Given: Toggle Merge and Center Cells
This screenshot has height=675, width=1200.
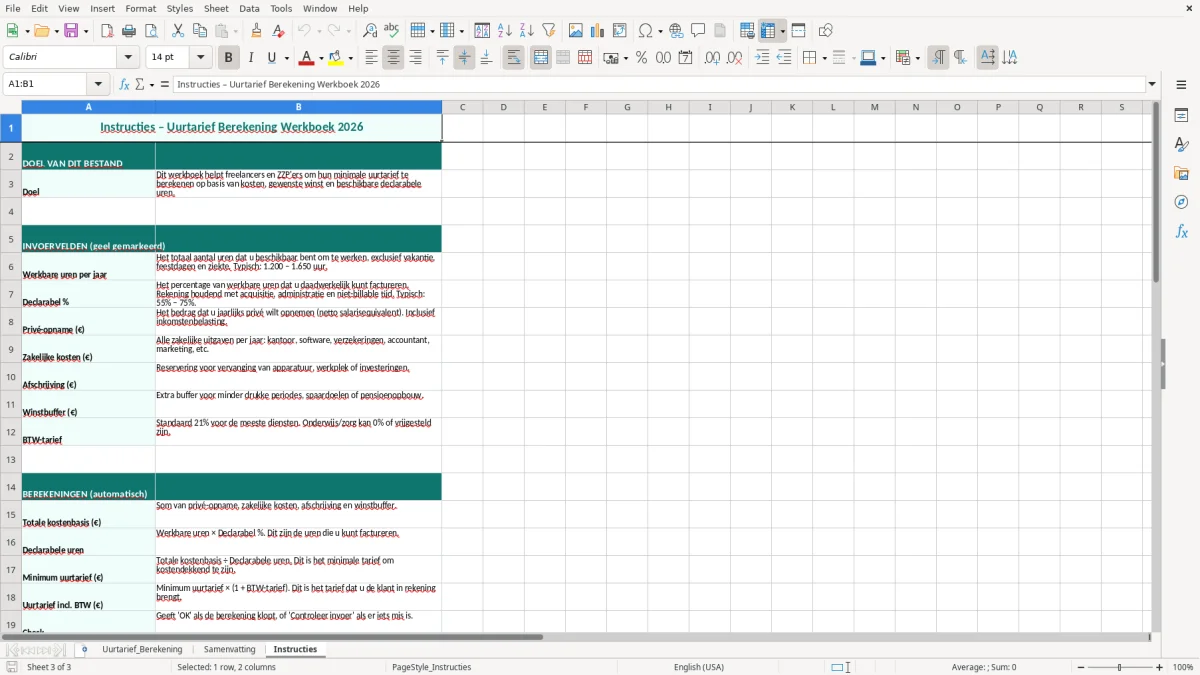Looking at the screenshot, I should click(x=540, y=58).
